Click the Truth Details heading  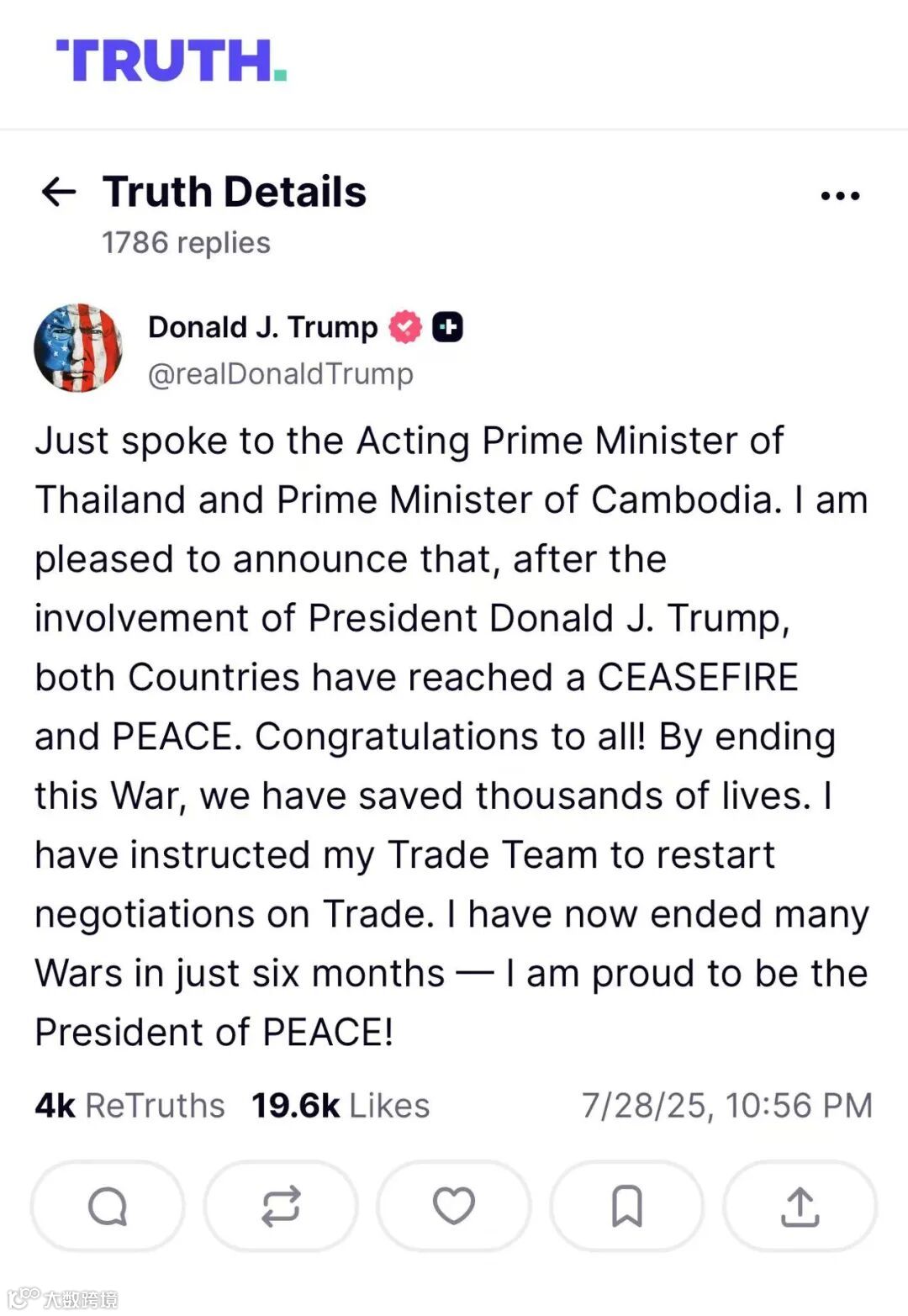coord(235,192)
